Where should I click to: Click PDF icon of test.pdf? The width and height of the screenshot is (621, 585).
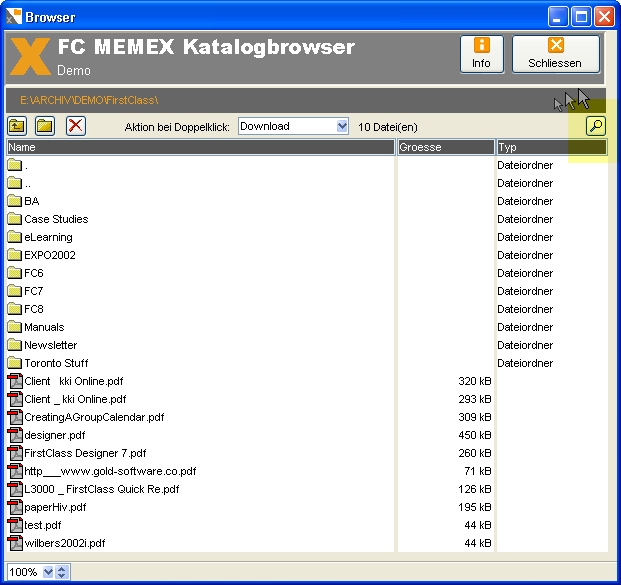click(15, 525)
